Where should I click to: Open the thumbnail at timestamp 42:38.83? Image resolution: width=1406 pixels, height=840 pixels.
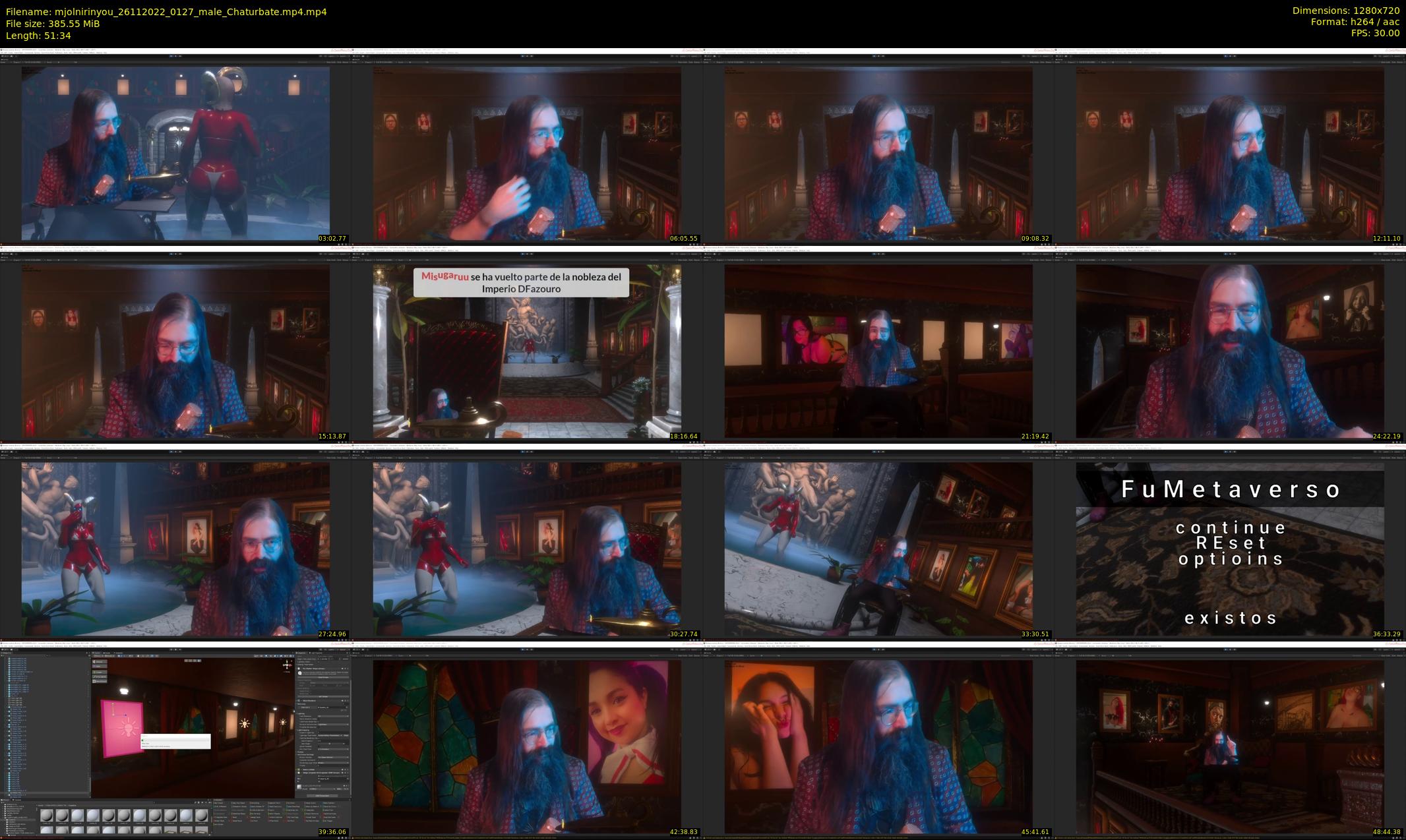528,740
